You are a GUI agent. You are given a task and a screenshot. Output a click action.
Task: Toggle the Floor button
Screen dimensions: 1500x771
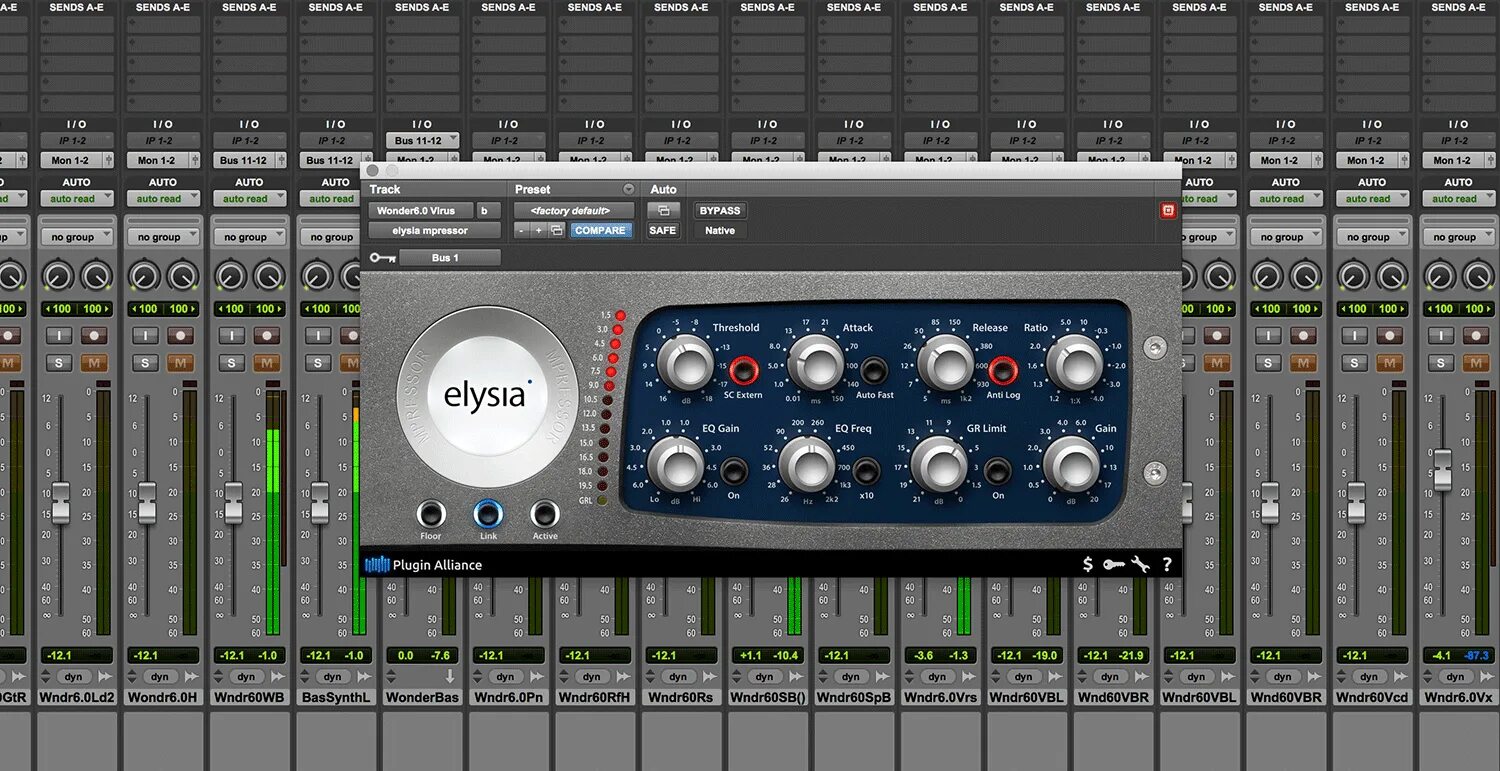point(431,514)
